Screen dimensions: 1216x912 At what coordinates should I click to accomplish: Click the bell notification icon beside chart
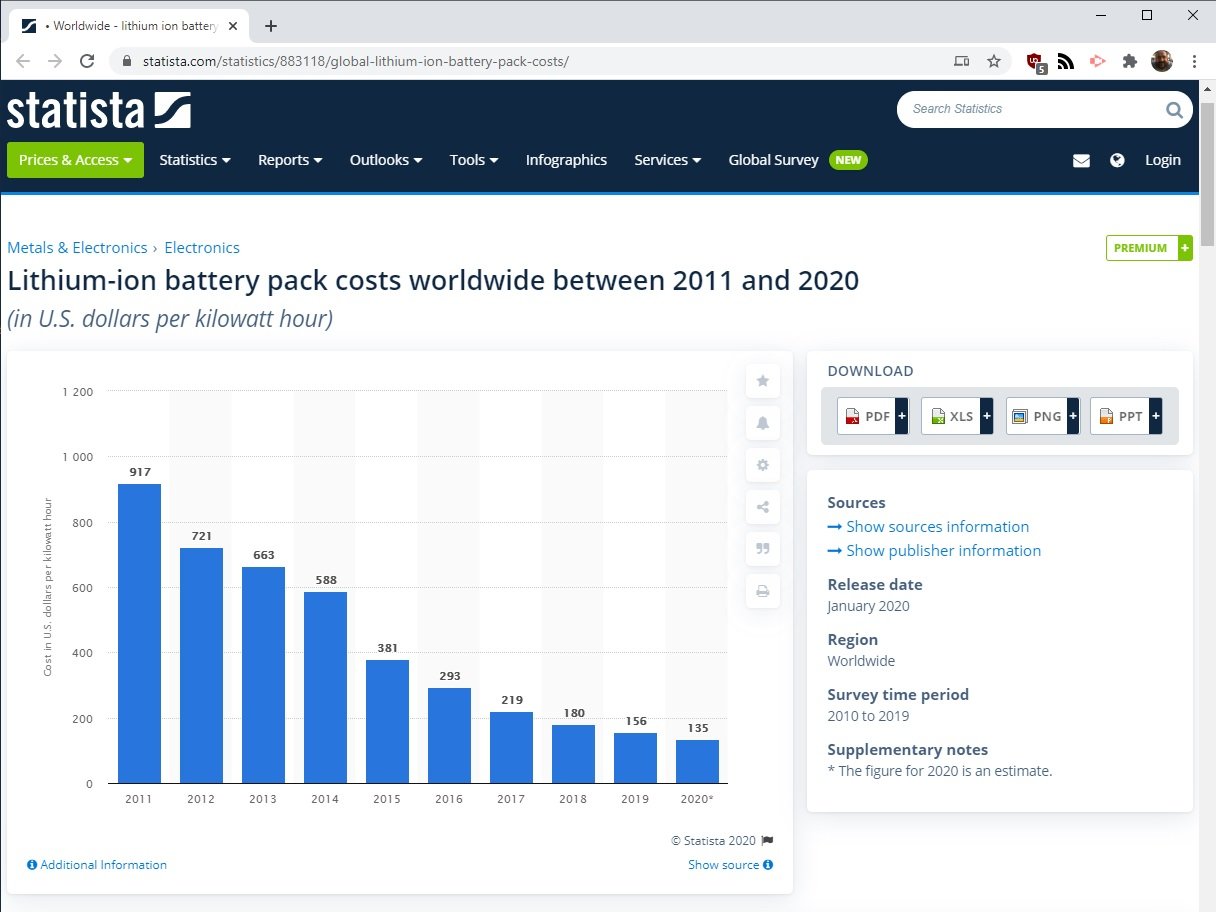pos(762,423)
